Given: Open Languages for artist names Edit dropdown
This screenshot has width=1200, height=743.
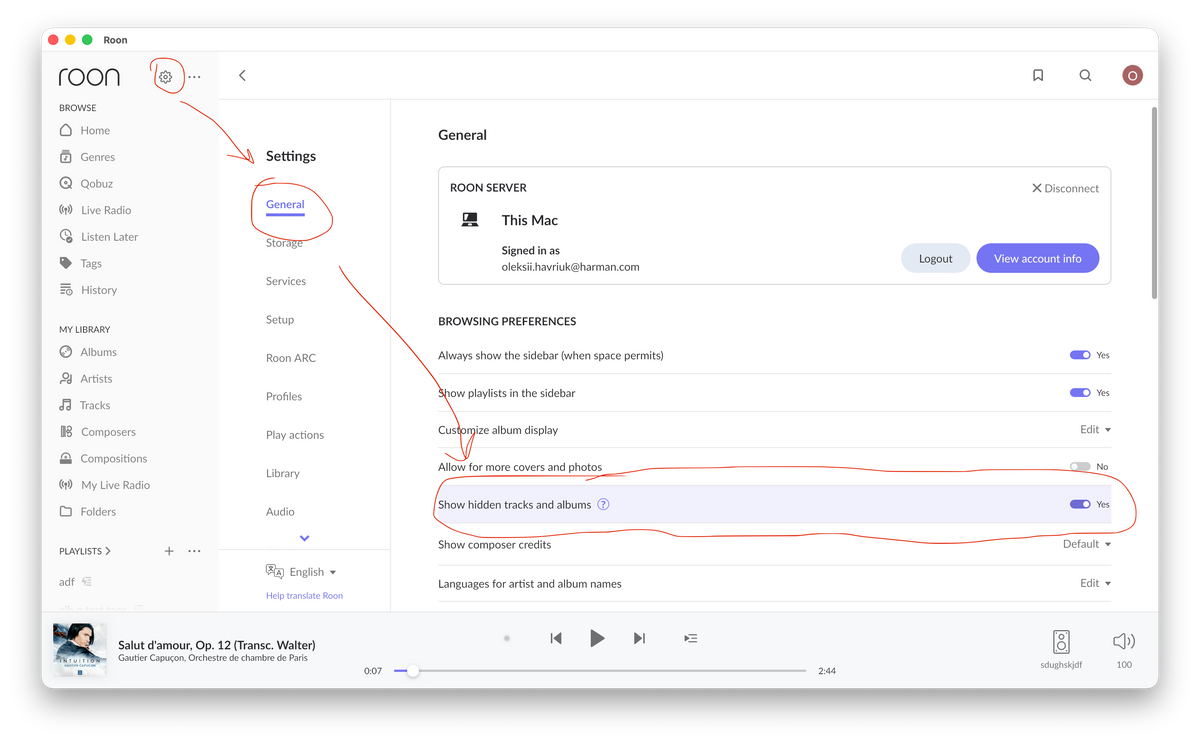Looking at the screenshot, I should pyautogui.click(x=1095, y=583).
